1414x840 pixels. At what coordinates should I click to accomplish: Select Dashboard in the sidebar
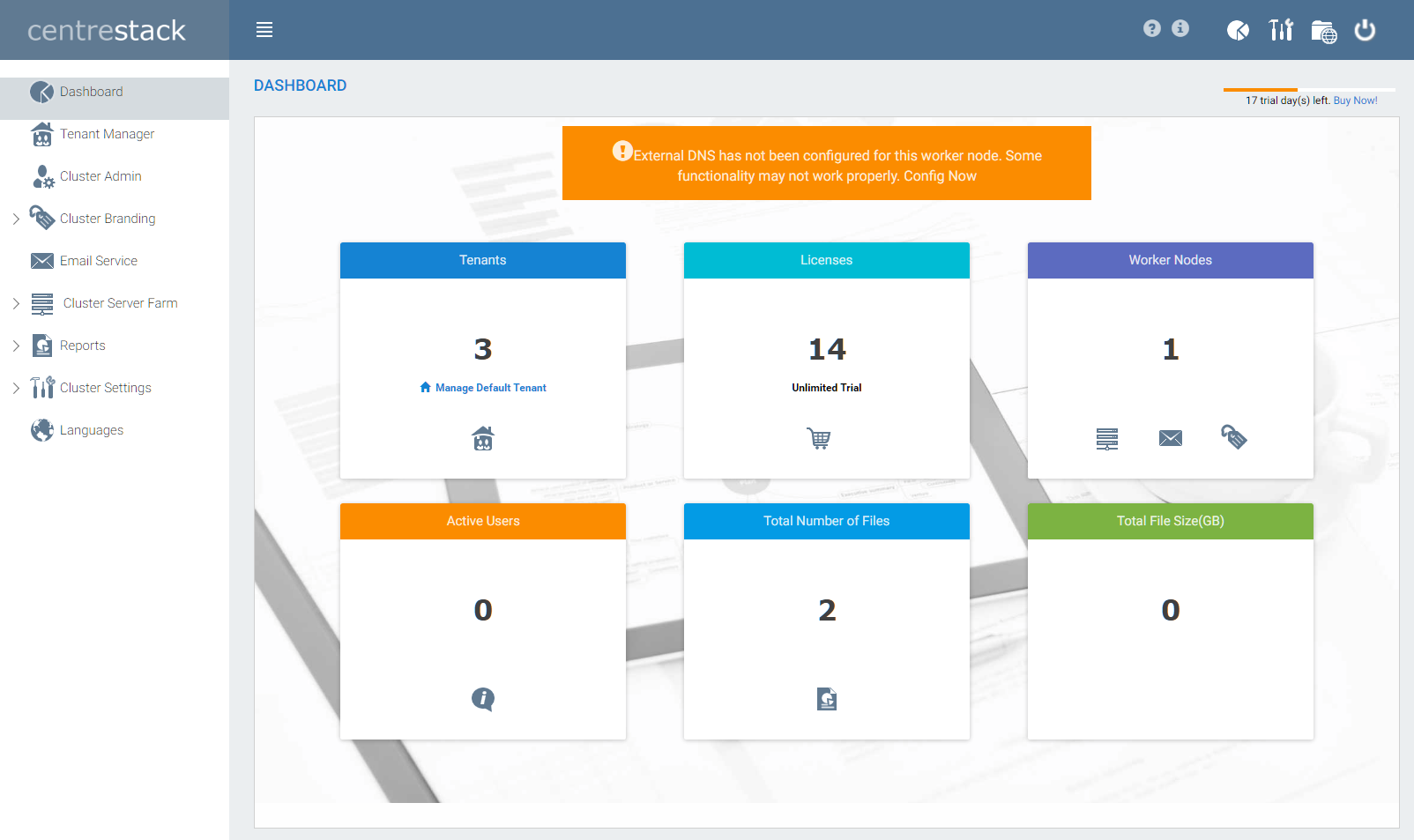[x=115, y=98]
